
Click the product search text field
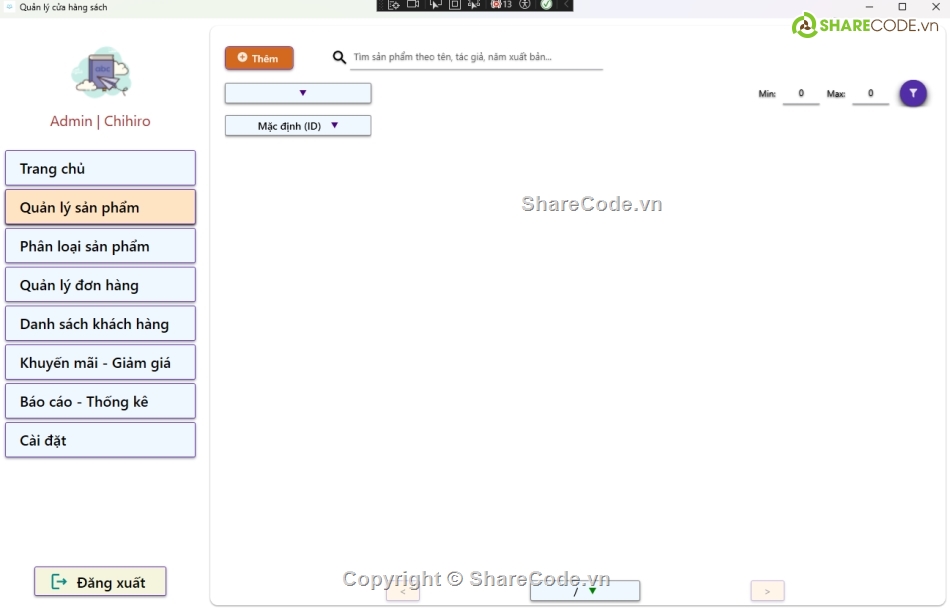[476, 58]
